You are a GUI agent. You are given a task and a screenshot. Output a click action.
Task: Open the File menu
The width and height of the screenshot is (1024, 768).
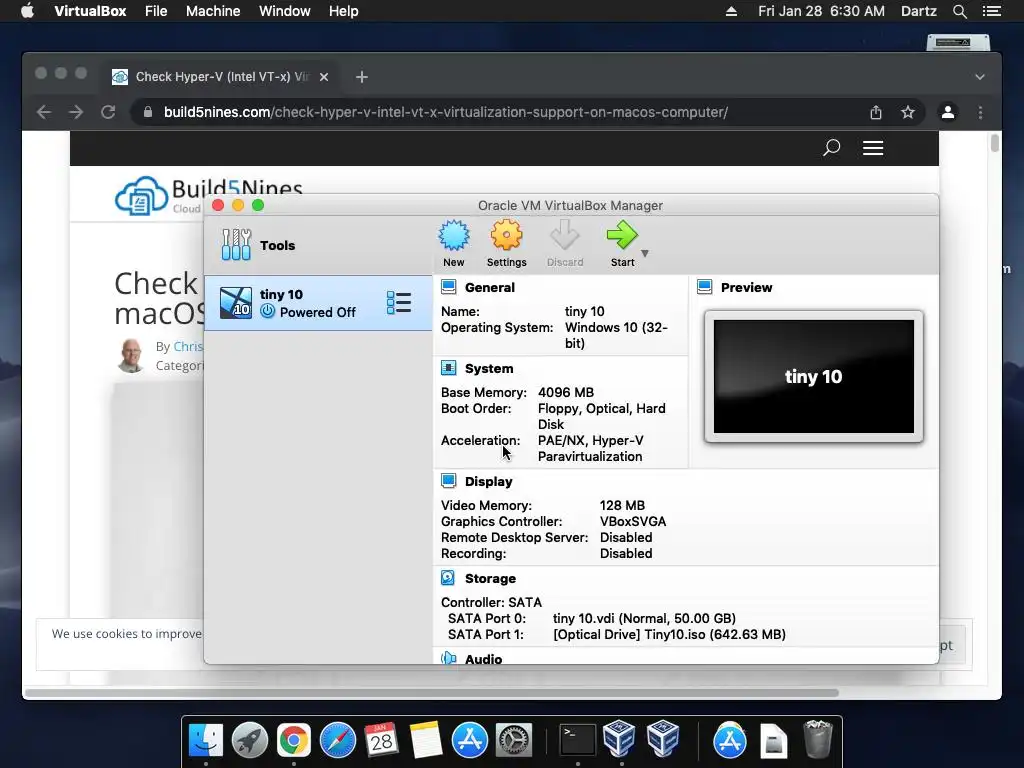click(x=156, y=11)
